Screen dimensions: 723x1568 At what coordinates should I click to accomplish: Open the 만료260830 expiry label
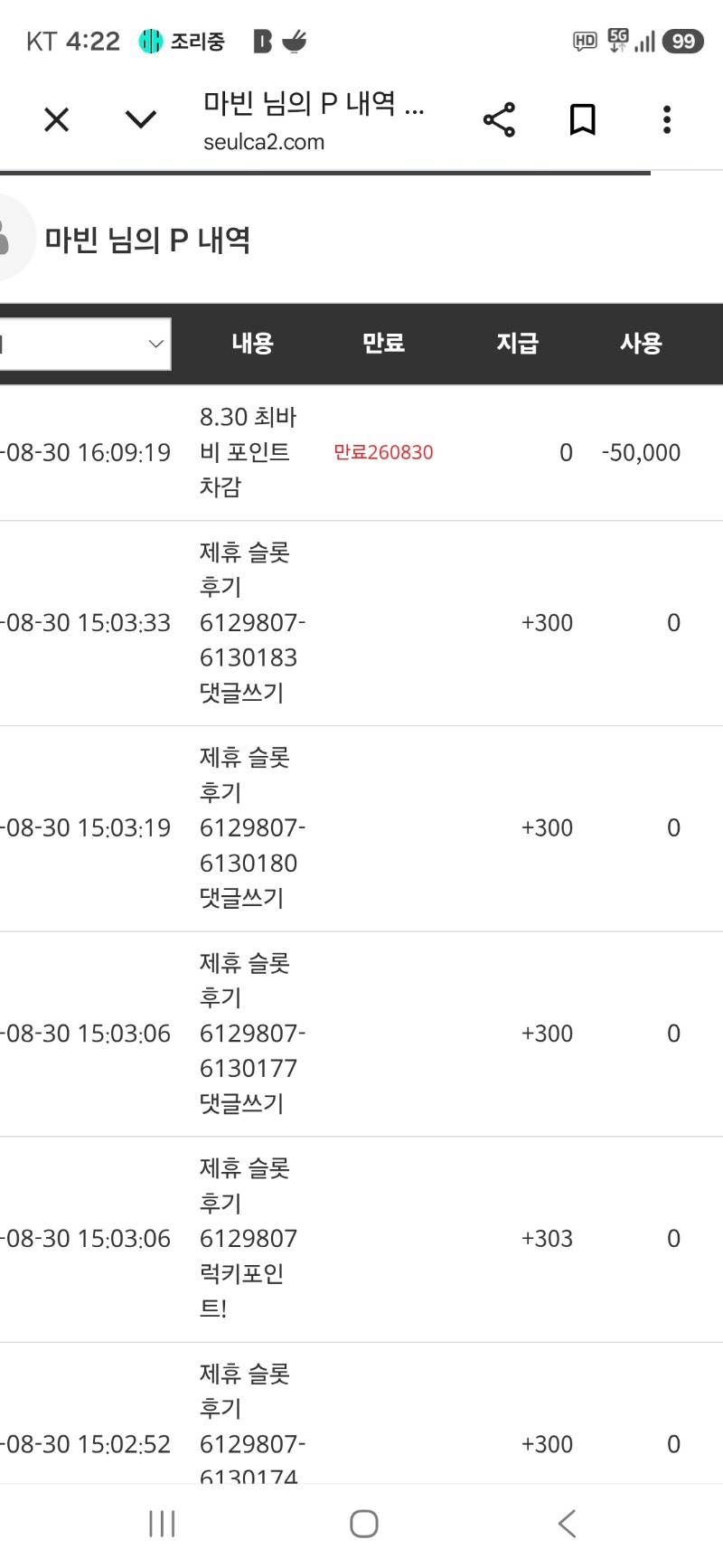tap(383, 452)
